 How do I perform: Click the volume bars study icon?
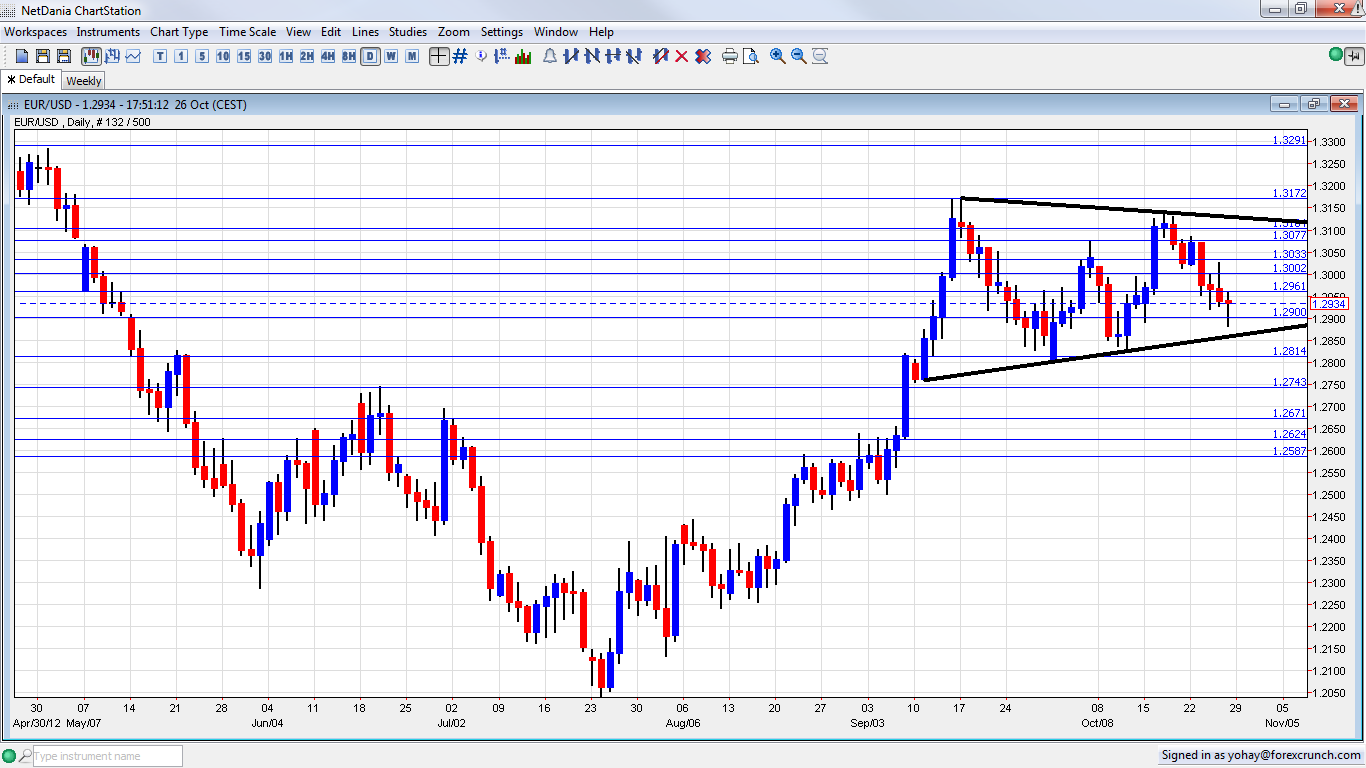(523, 56)
